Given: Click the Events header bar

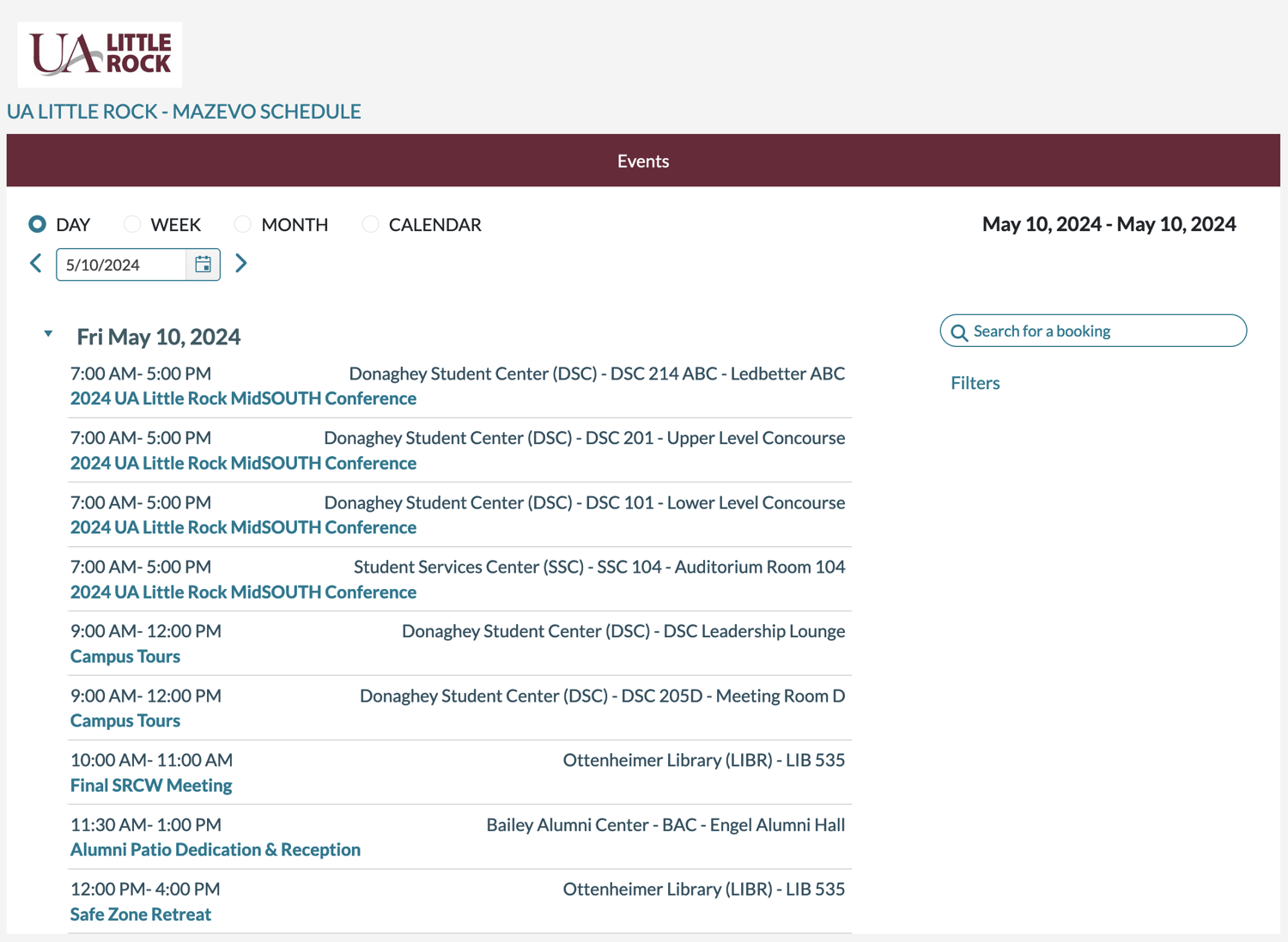Looking at the screenshot, I should (x=642, y=161).
